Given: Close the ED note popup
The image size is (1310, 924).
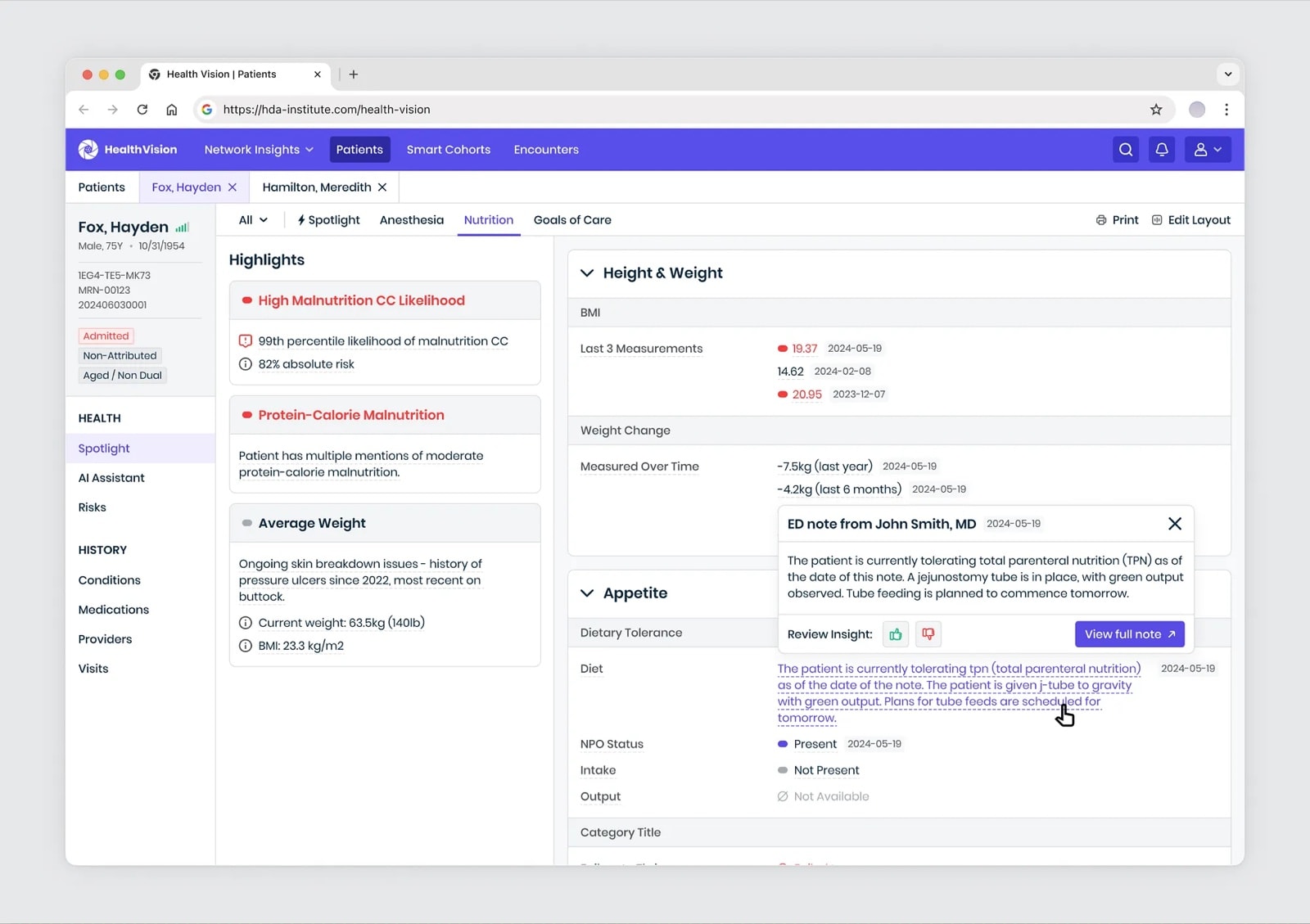Looking at the screenshot, I should click(x=1175, y=524).
